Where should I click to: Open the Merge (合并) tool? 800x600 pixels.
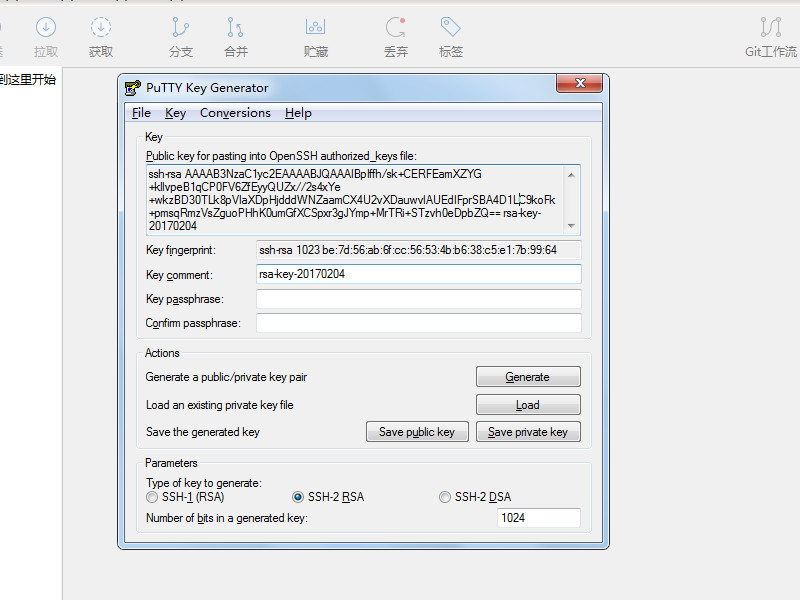235,28
